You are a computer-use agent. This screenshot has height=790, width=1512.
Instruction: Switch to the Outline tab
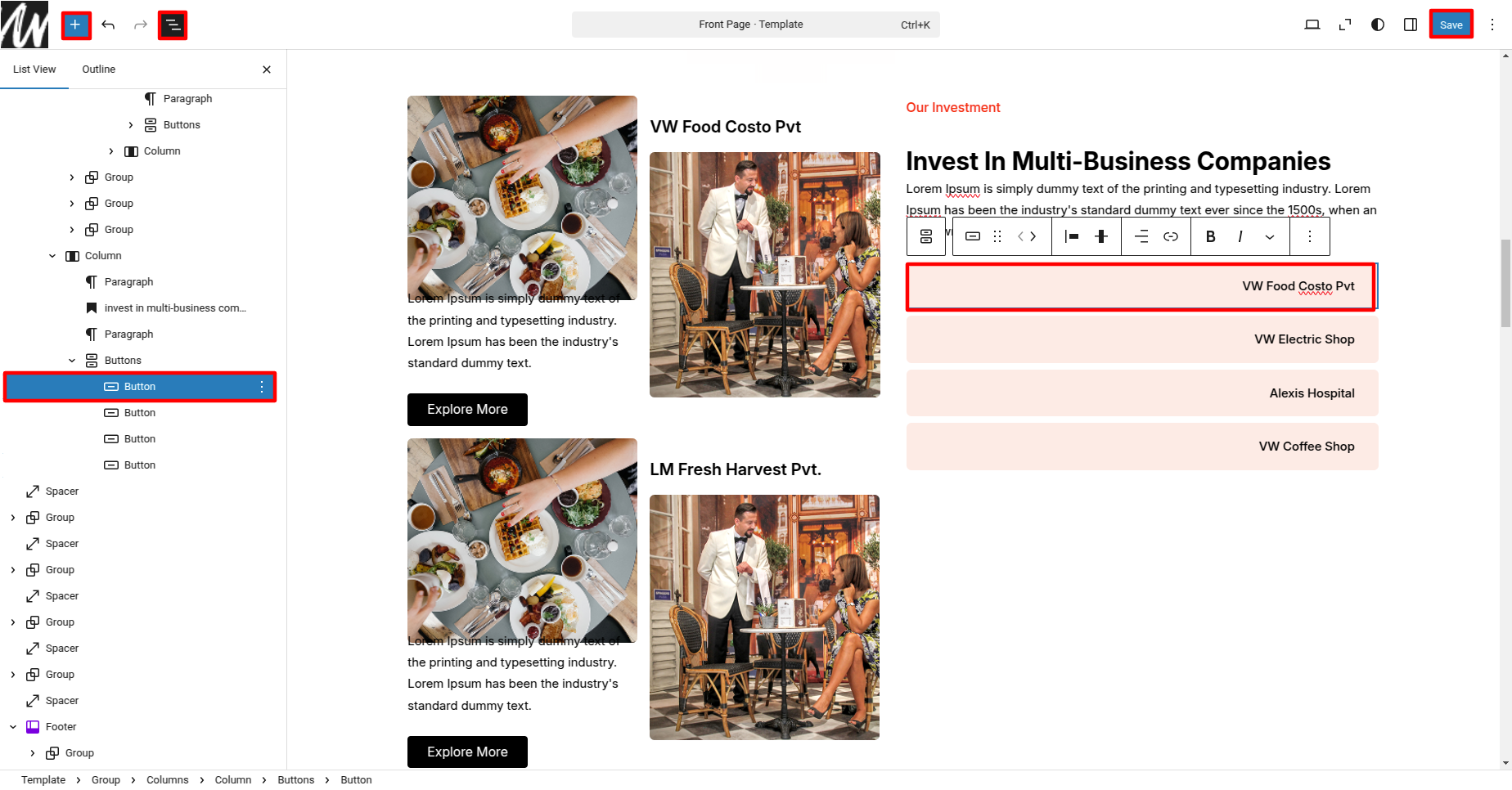click(x=98, y=70)
